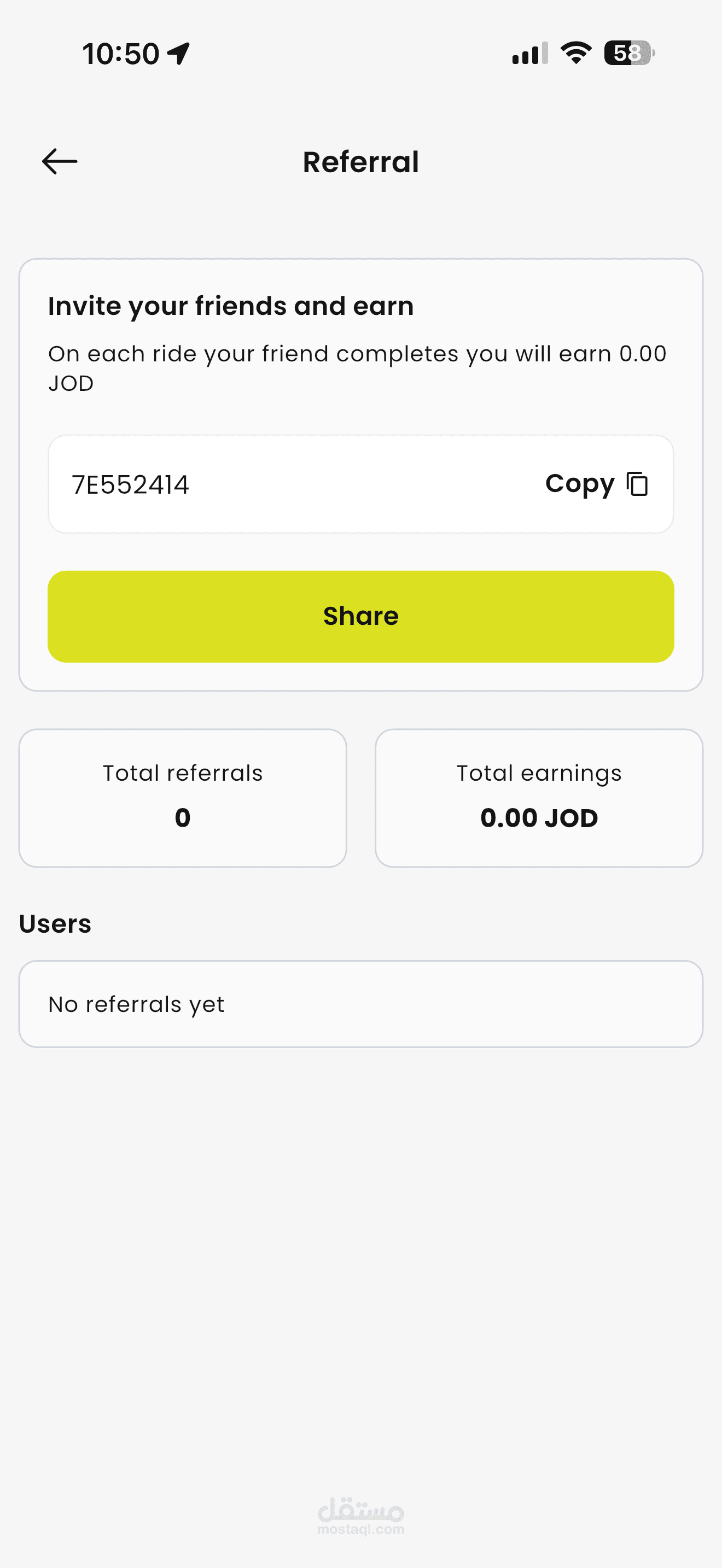Tap the Wi-Fi status icon
Screen dimensions: 722x1568
[576, 53]
